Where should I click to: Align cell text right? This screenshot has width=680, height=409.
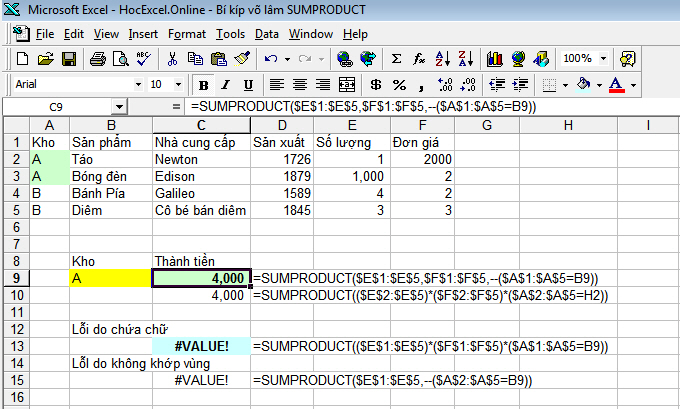pos(323,85)
